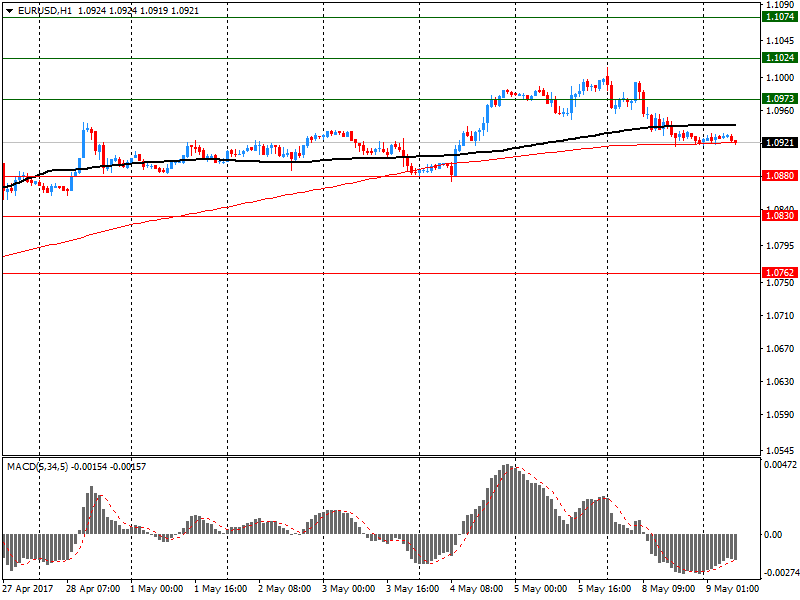Click the 1.0710 price scale value
Screen dimensions: 800x600
click(x=780, y=316)
